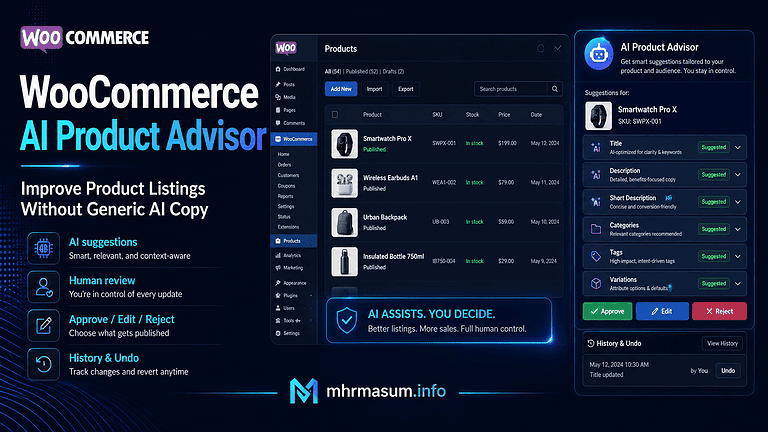The image size is (768, 432).
Task: Approve the AI suggestions
Action: coord(607,311)
